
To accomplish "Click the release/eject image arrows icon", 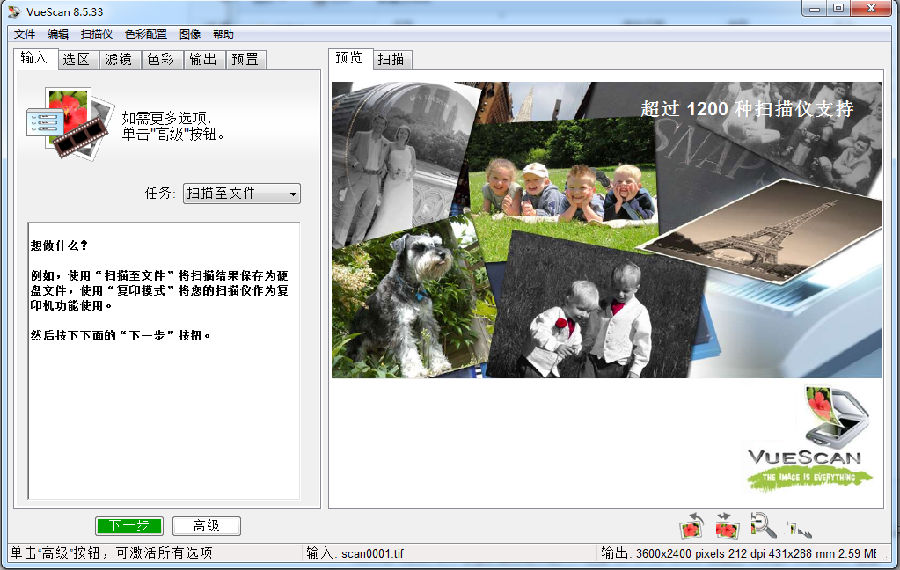I will [798, 527].
